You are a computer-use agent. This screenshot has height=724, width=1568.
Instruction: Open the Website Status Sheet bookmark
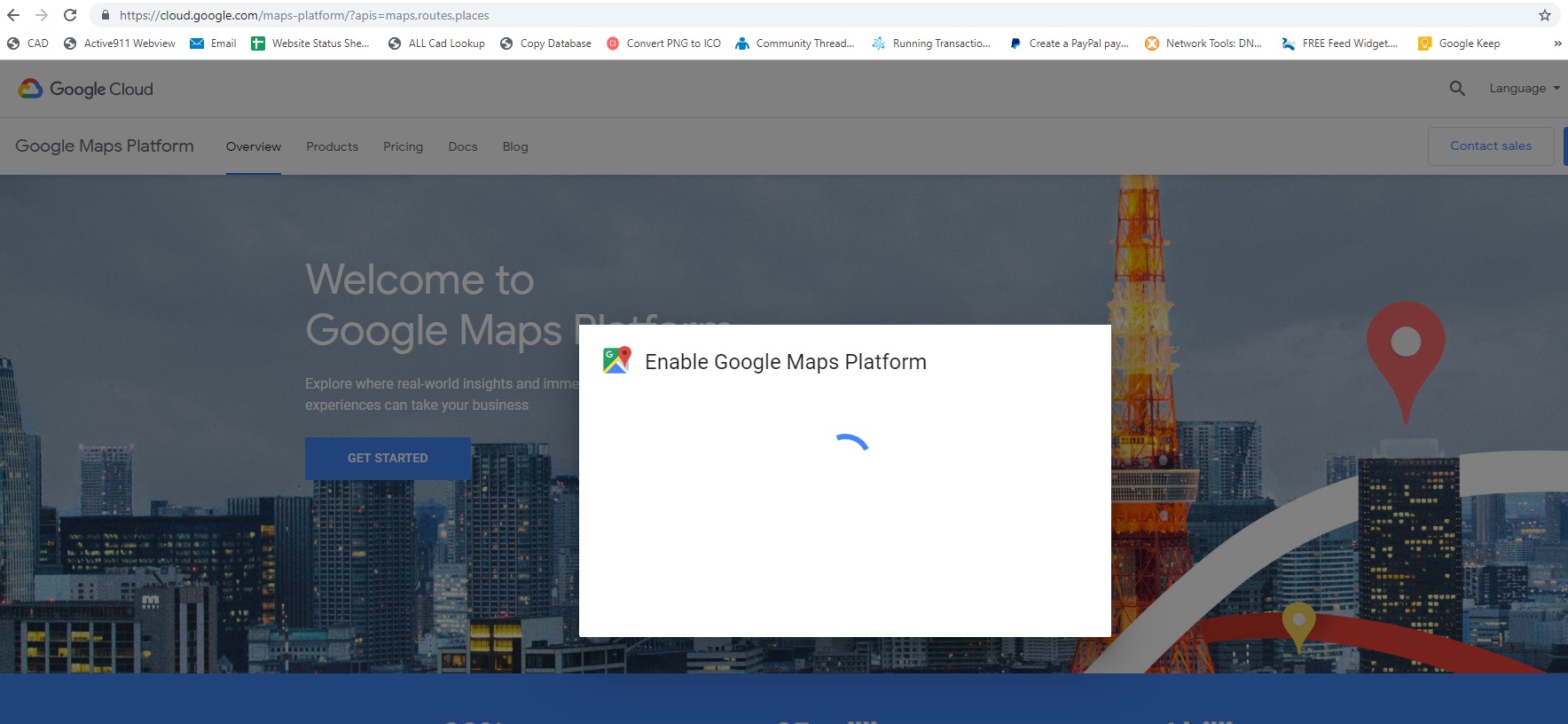pyautogui.click(x=310, y=43)
